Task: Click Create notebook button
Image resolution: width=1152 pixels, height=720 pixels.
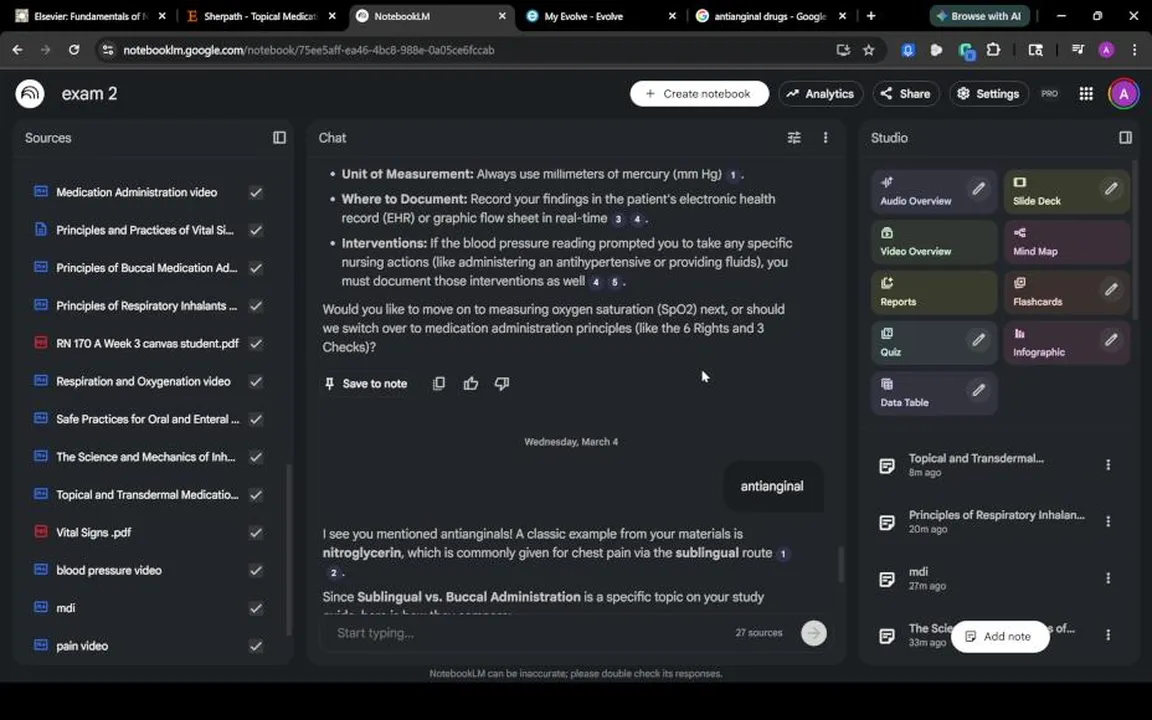Action: (699, 93)
